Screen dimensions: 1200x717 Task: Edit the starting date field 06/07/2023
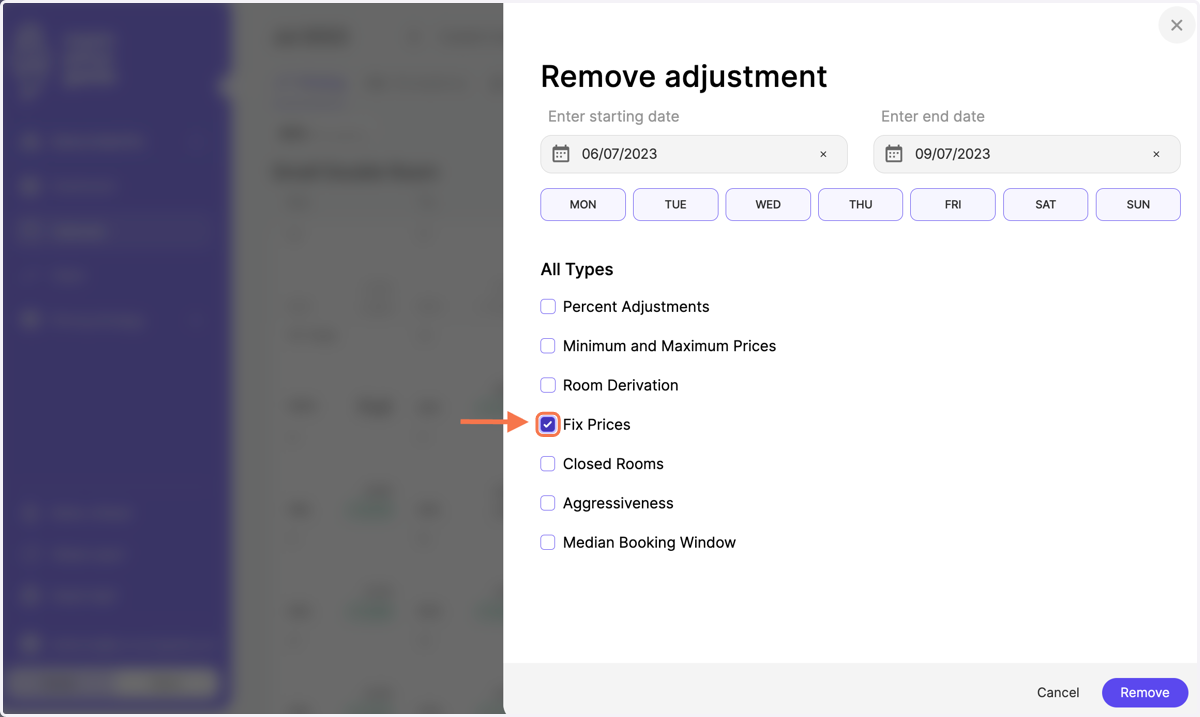click(x=694, y=154)
